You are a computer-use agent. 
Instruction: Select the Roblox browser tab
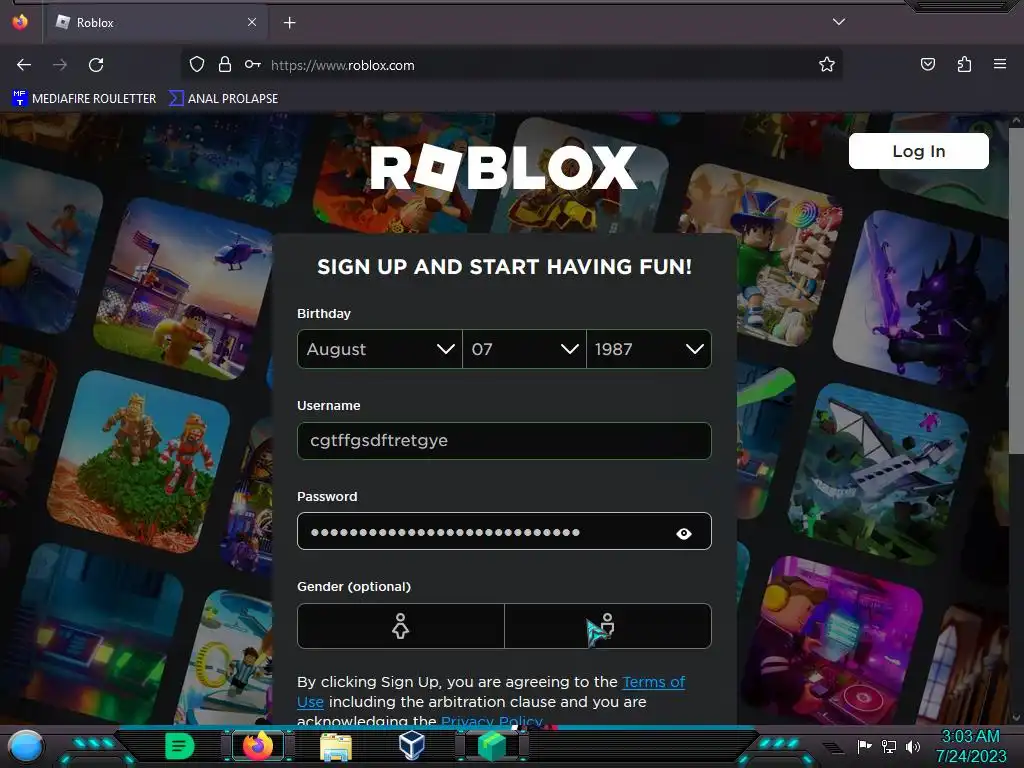(156, 23)
